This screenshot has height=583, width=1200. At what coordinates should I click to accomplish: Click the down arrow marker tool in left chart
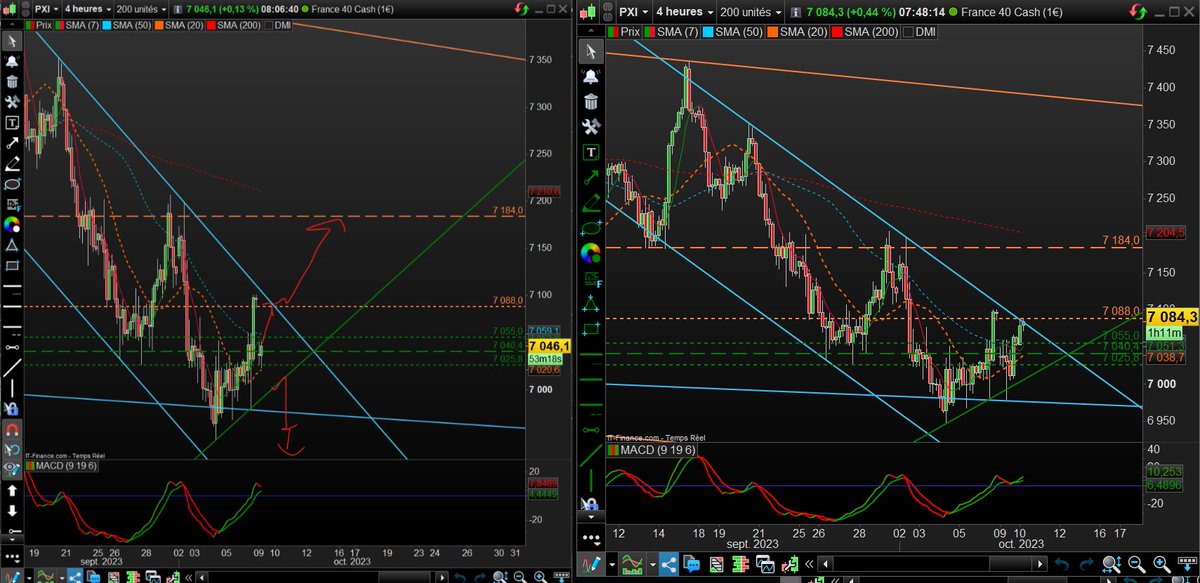(12, 510)
